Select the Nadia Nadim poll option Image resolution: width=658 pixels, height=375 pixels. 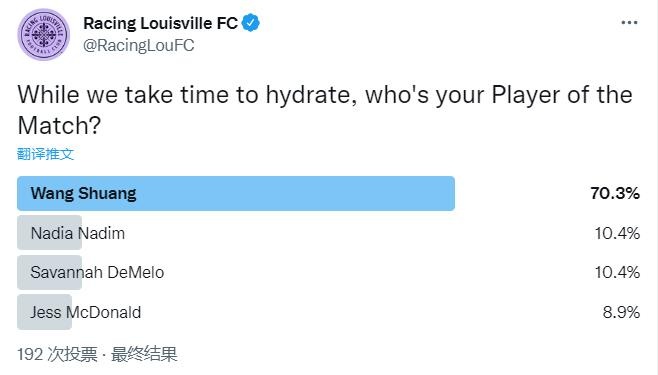(328, 233)
